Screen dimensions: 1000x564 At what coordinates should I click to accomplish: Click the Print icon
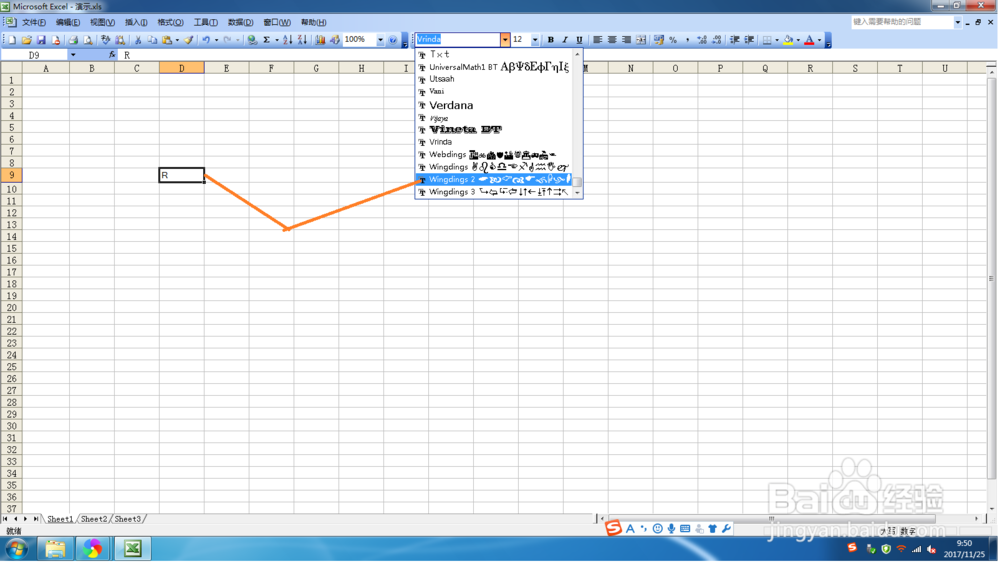pos(73,40)
